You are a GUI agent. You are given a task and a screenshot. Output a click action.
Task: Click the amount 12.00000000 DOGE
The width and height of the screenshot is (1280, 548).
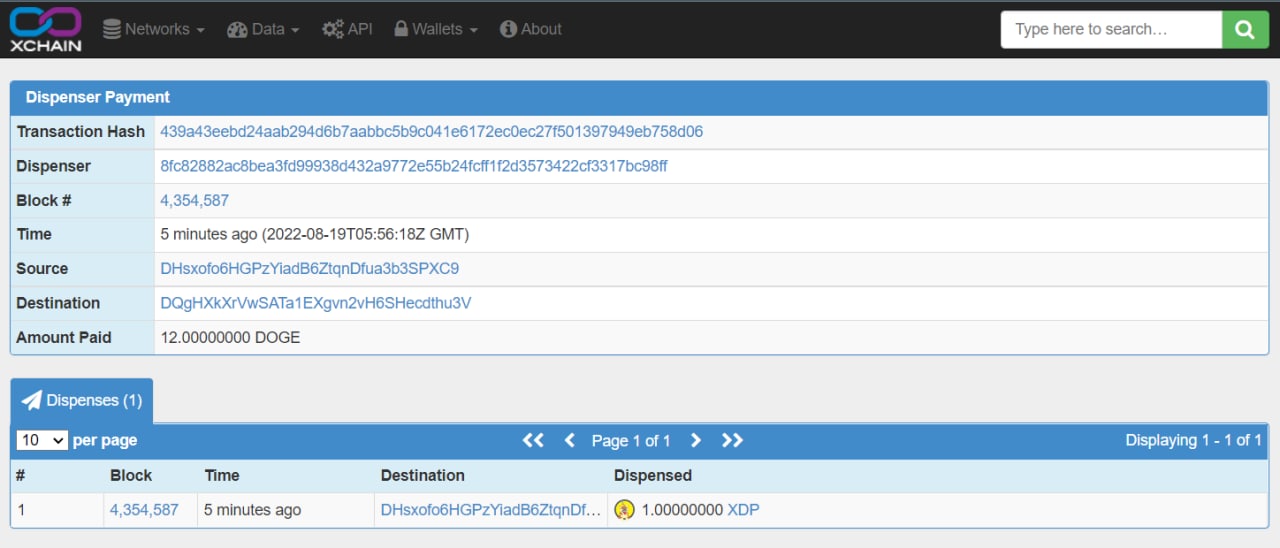coord(230,337)
